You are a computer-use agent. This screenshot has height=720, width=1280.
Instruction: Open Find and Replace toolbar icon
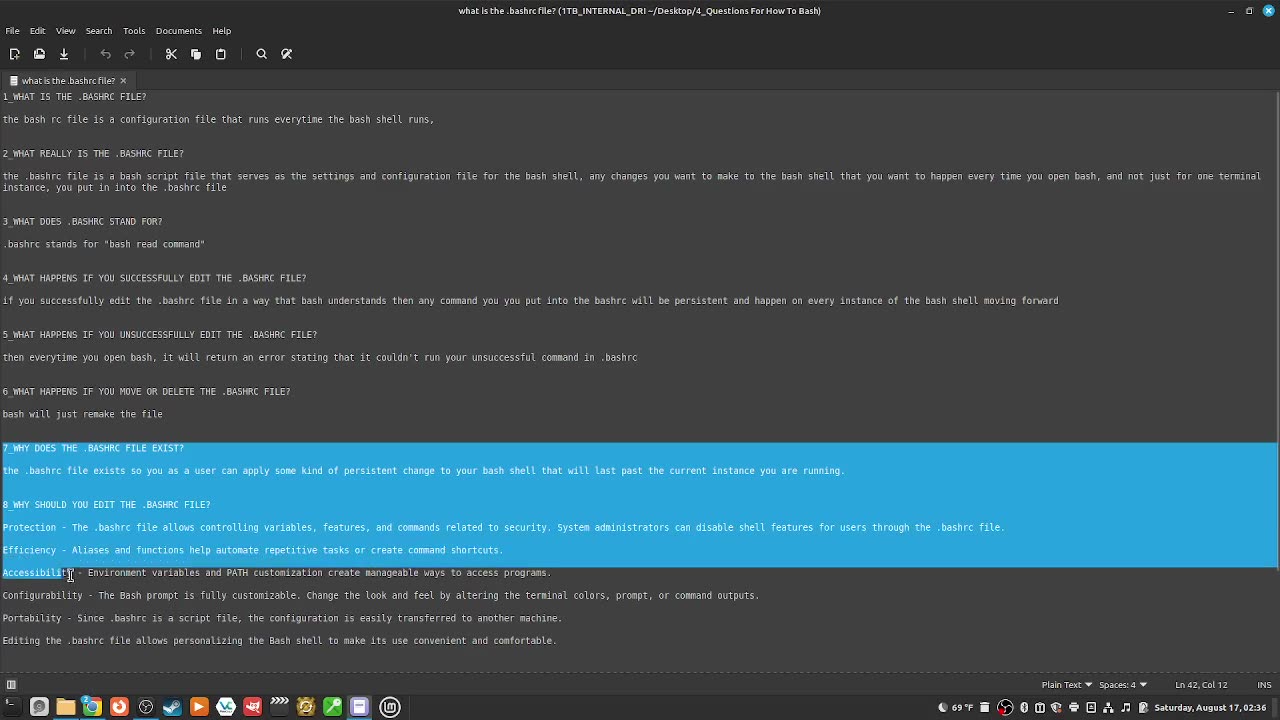[x=287, y=54]
